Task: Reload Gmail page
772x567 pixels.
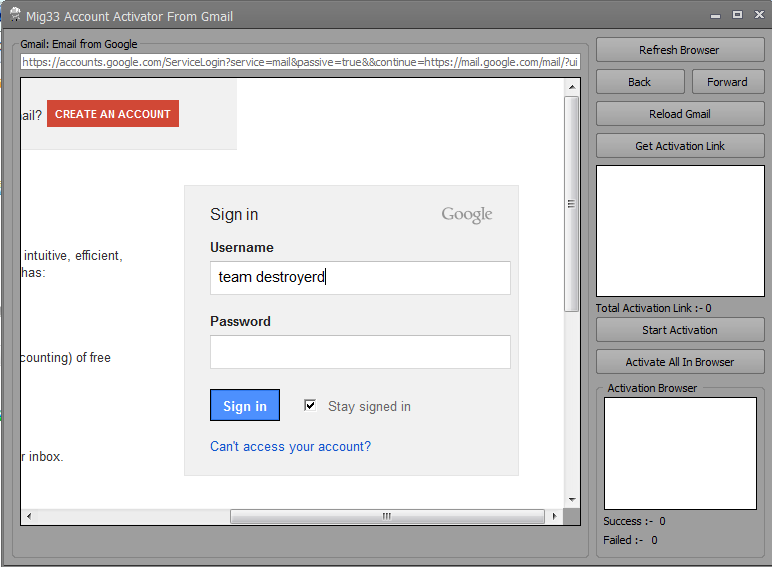Action: click(680, 114)
